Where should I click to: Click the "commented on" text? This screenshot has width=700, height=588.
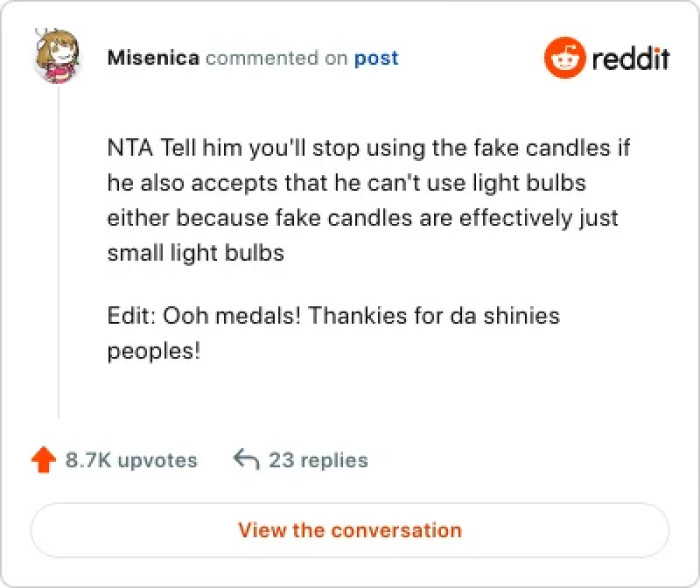[277, 59]
